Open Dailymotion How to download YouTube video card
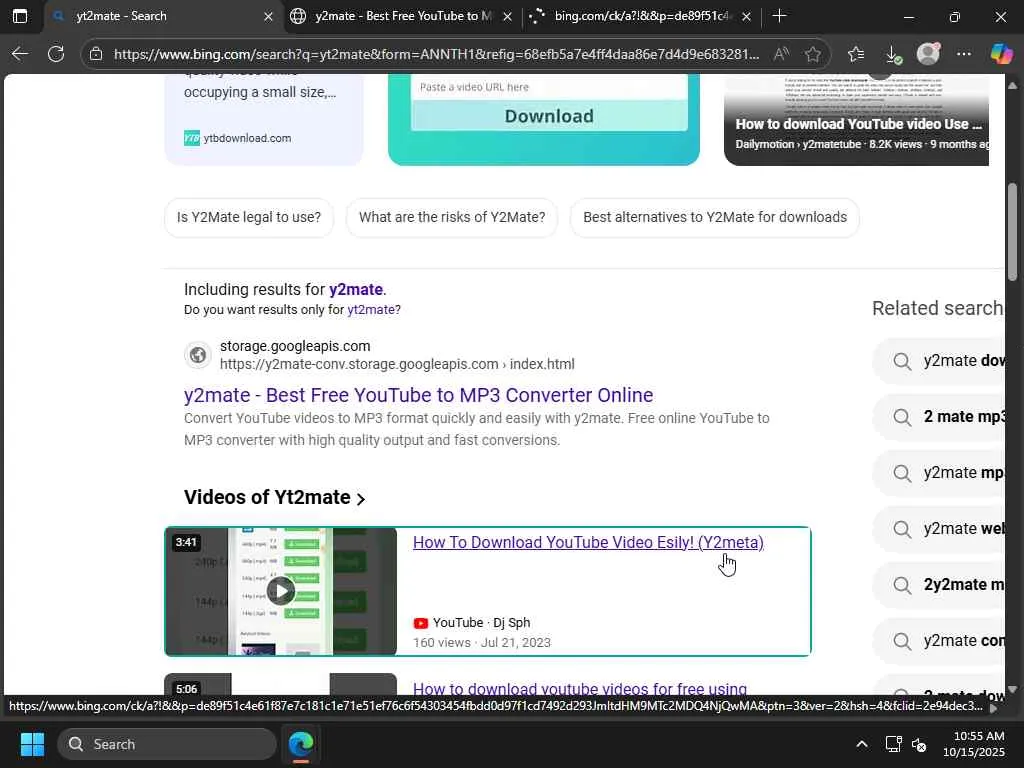 point(856,120)
